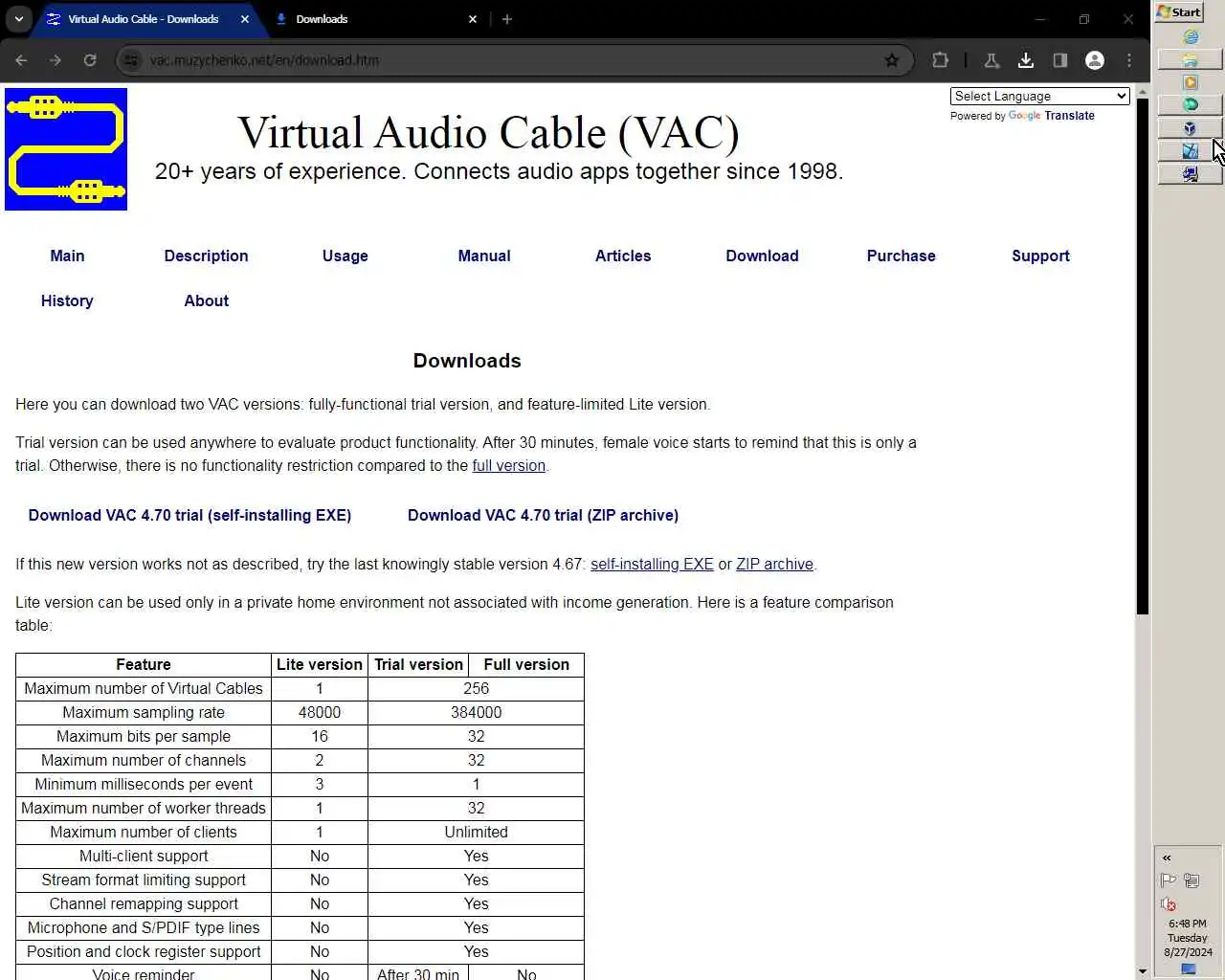
Task: Open the About page link
Action: [206, 301]
